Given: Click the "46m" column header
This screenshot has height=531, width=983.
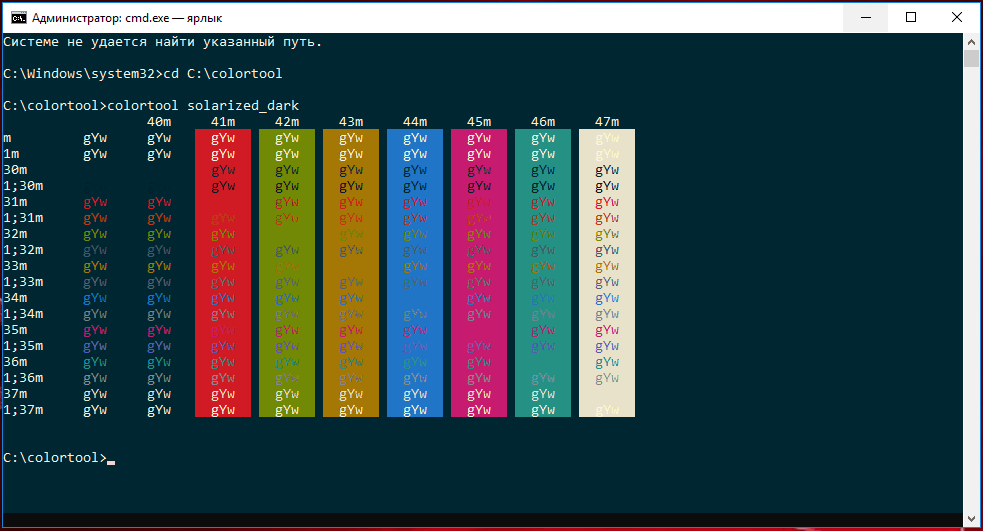Looking at the screenshot, I should tap(542, 122).
